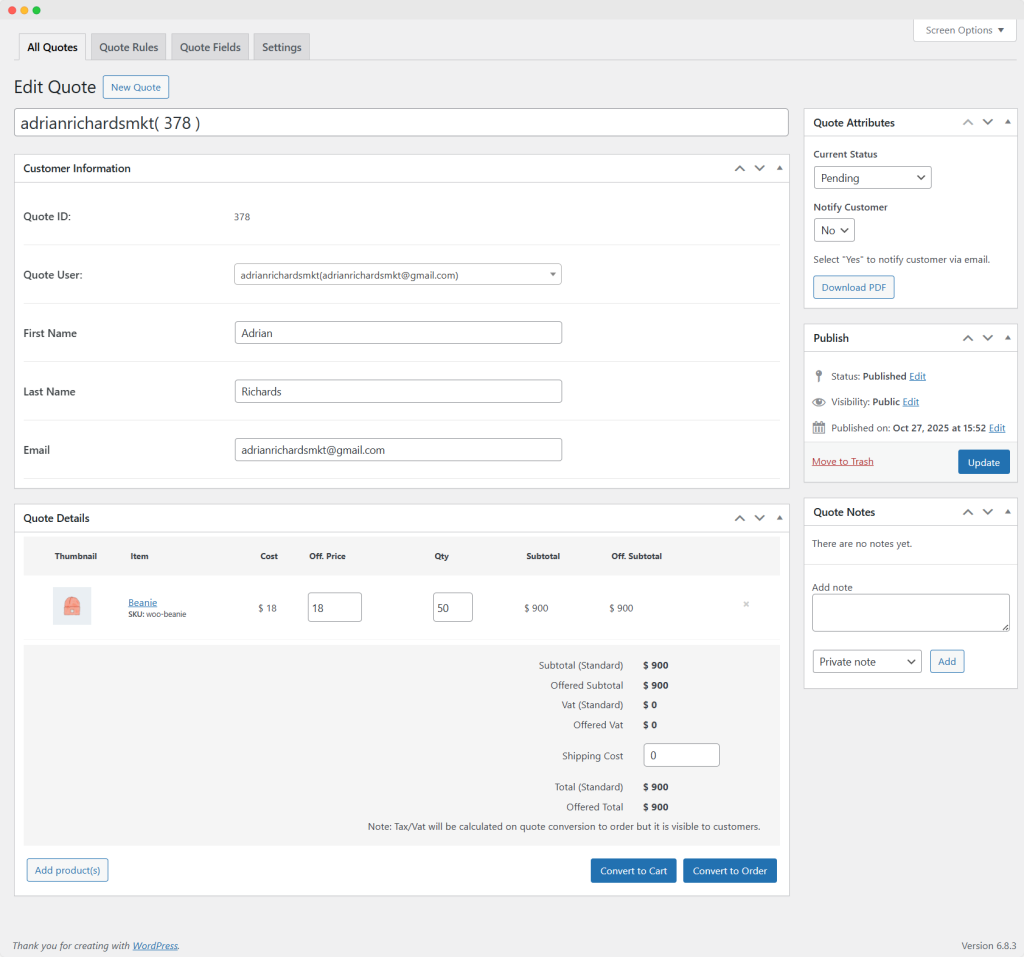Viewport: 1024px width, 957px height.
Task: Click the Move to Trash link
Action: click(842, 461)
